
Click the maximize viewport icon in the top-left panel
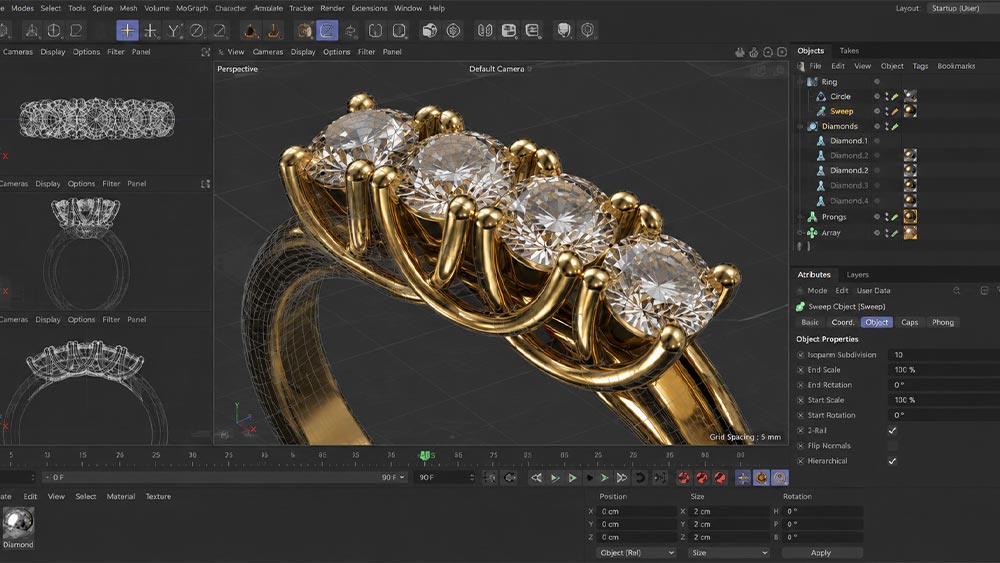pyautogui.click(x=205, y=52)
